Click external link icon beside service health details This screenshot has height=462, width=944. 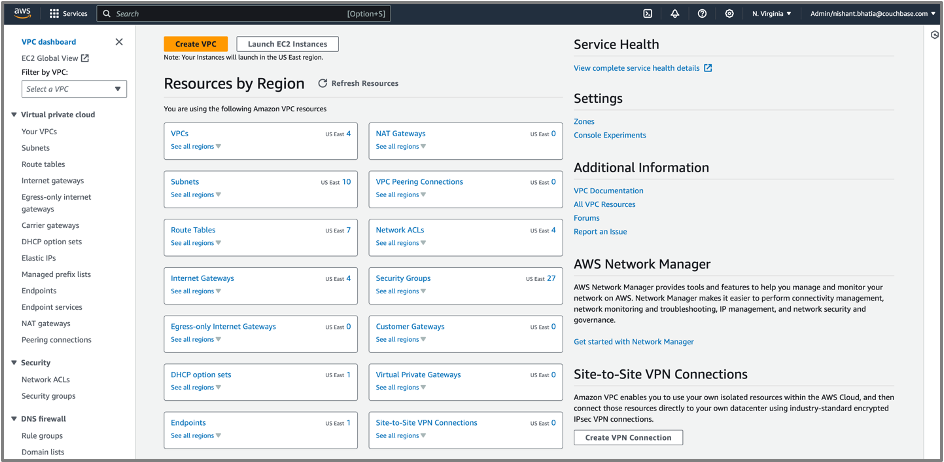708,68
